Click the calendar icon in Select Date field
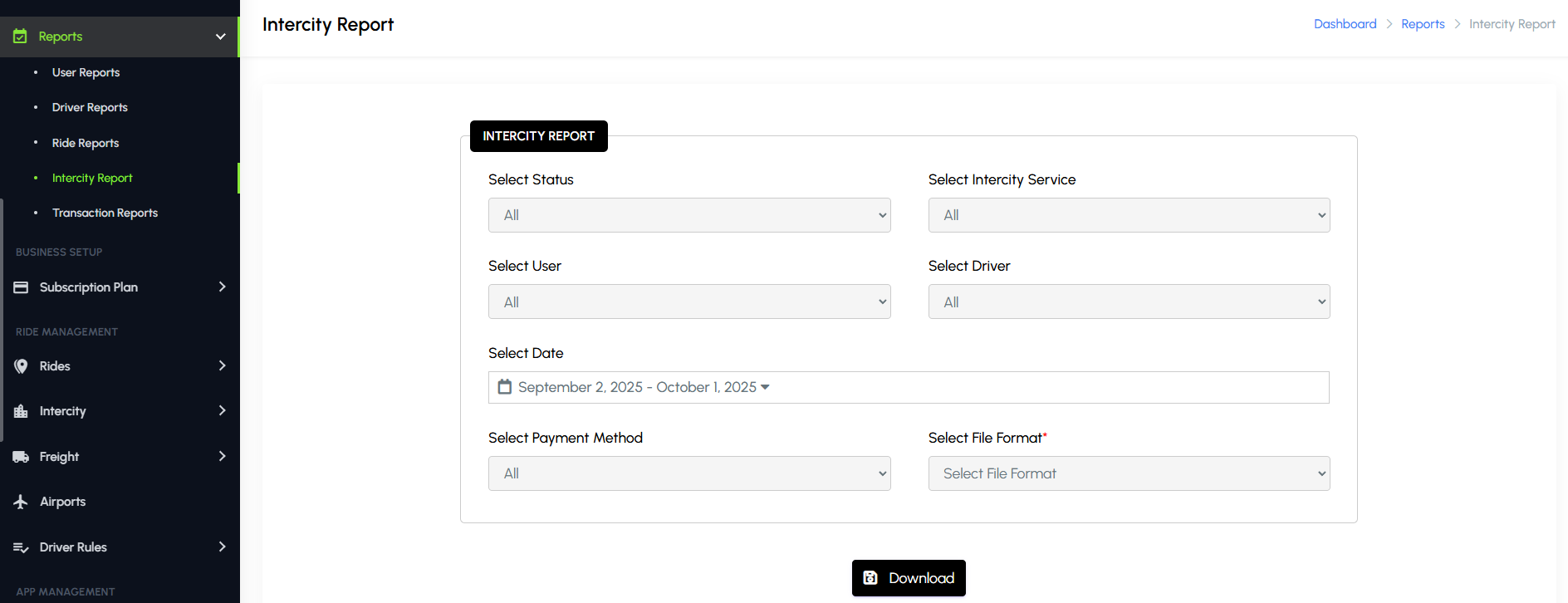Viewport: 1568px width, 603px height. pos(504,387)
